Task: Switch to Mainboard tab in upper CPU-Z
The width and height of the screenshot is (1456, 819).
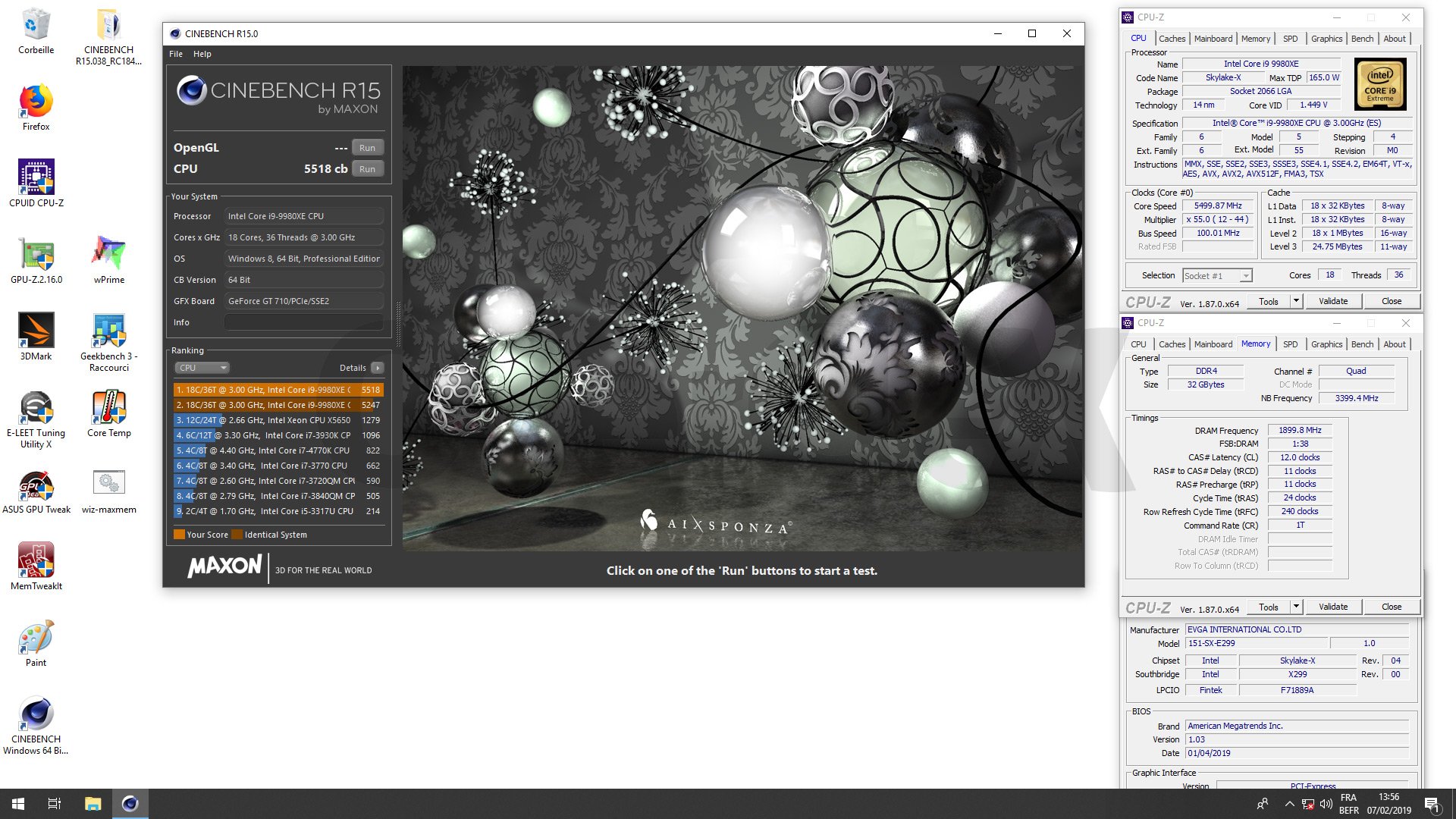Action: coord(1213,39)
